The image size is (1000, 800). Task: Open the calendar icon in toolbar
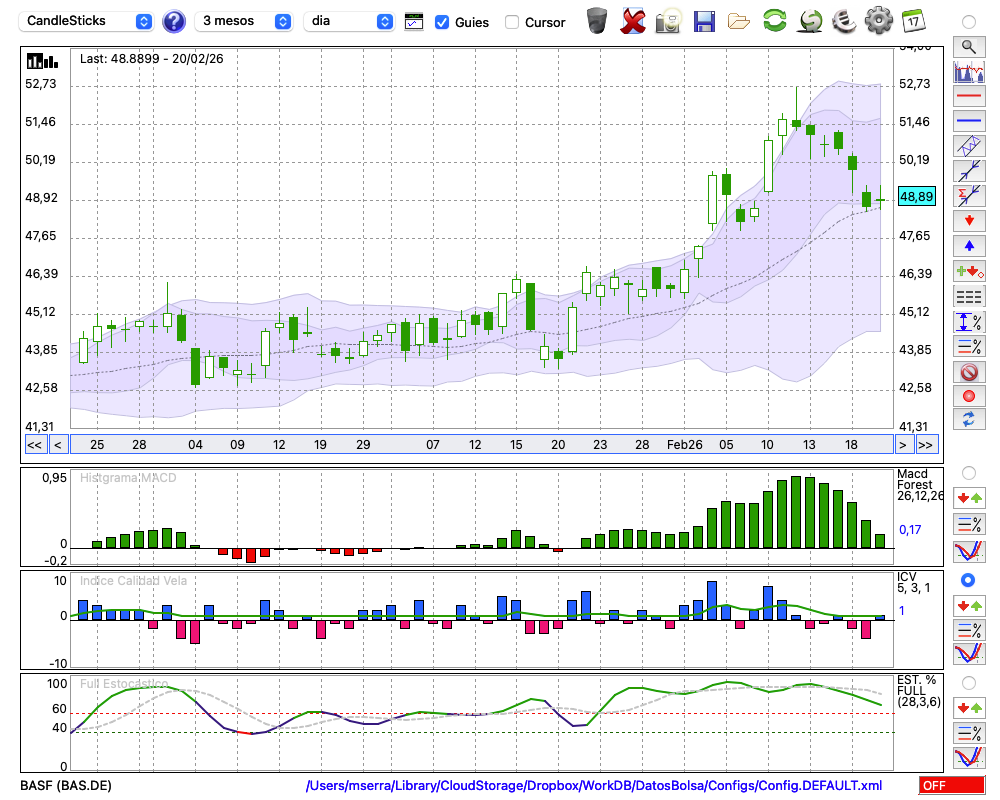point(913,21)
